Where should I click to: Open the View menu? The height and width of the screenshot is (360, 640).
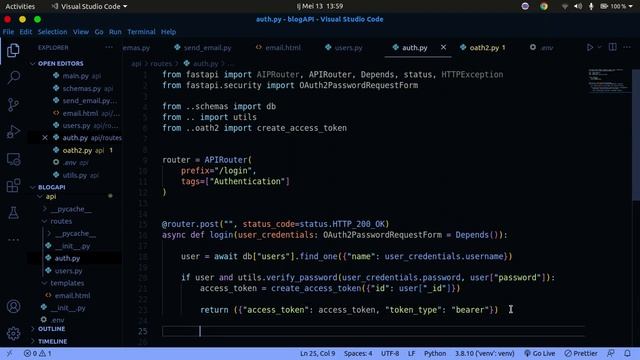point(81,32)
